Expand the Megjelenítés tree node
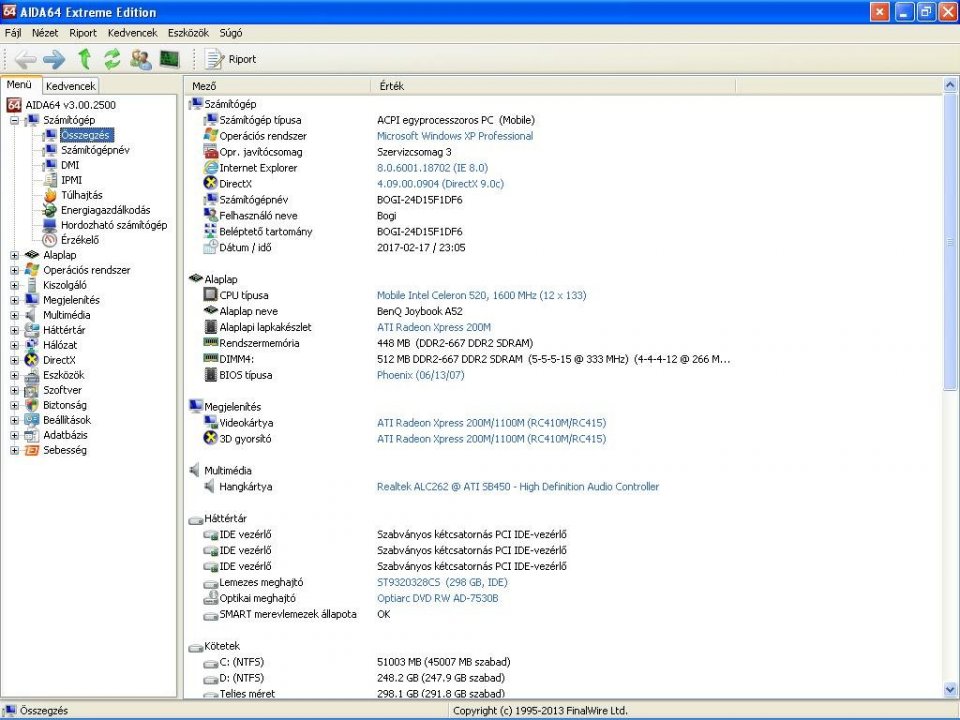This screenshot has width=960, height=720. tap(15, 301)
